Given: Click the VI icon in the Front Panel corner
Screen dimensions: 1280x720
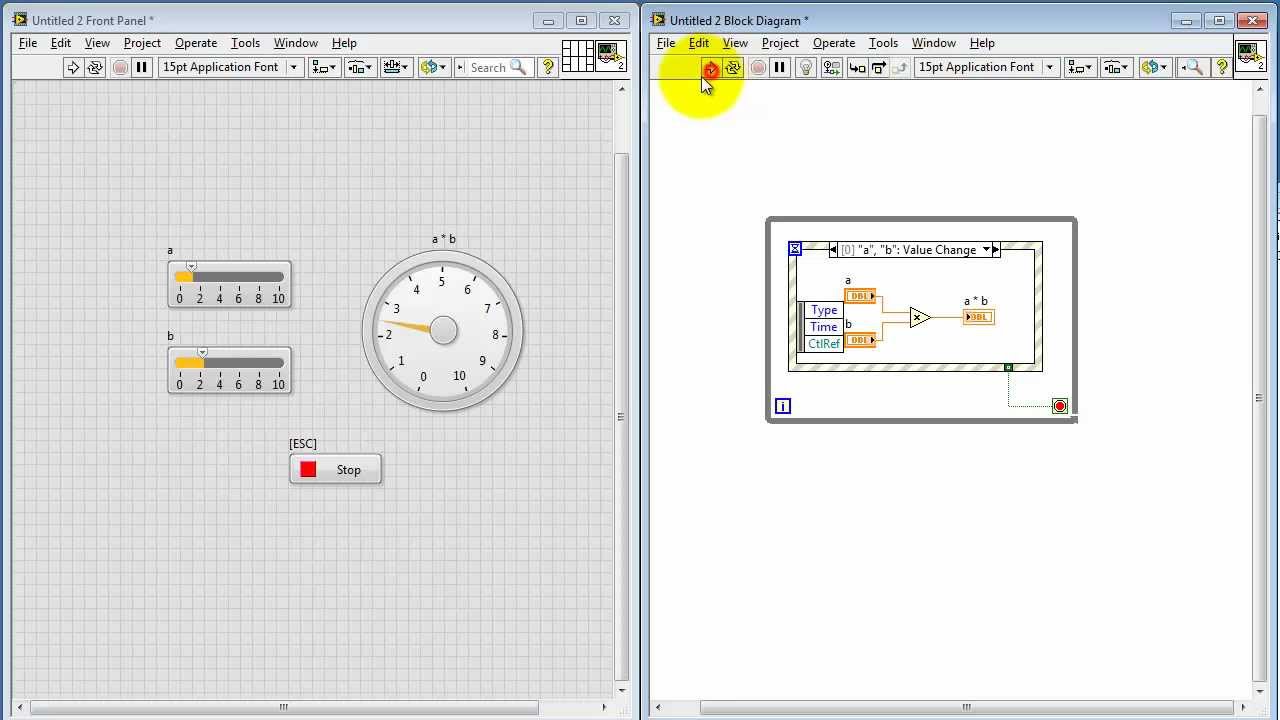Looking at the screenshot, I should pyautogui.click(x=611, y=56).
